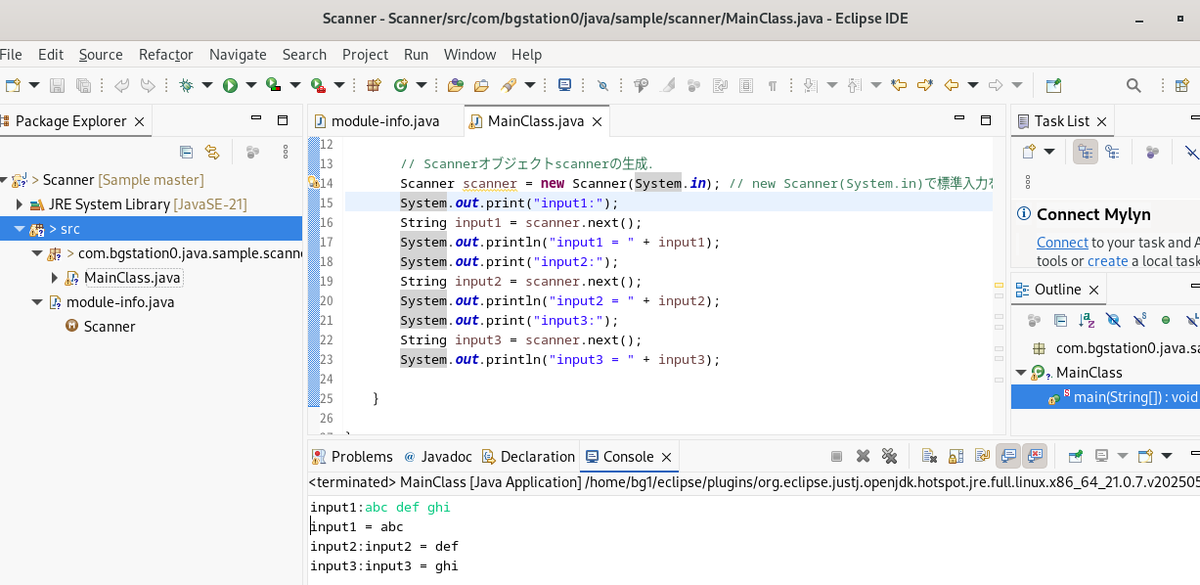The image size is (1200, 585).
Task: Click the Connect link in Mylyn panel
Action: [x=1062, y=242]
